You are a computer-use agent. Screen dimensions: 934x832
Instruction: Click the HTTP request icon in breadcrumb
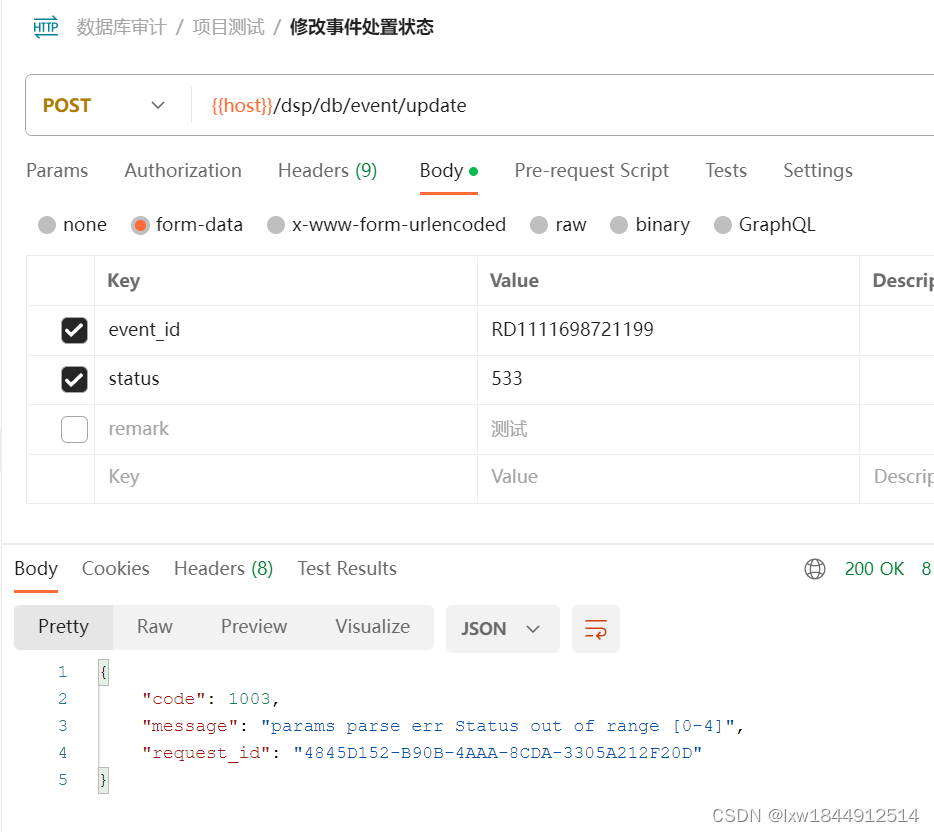45,27
